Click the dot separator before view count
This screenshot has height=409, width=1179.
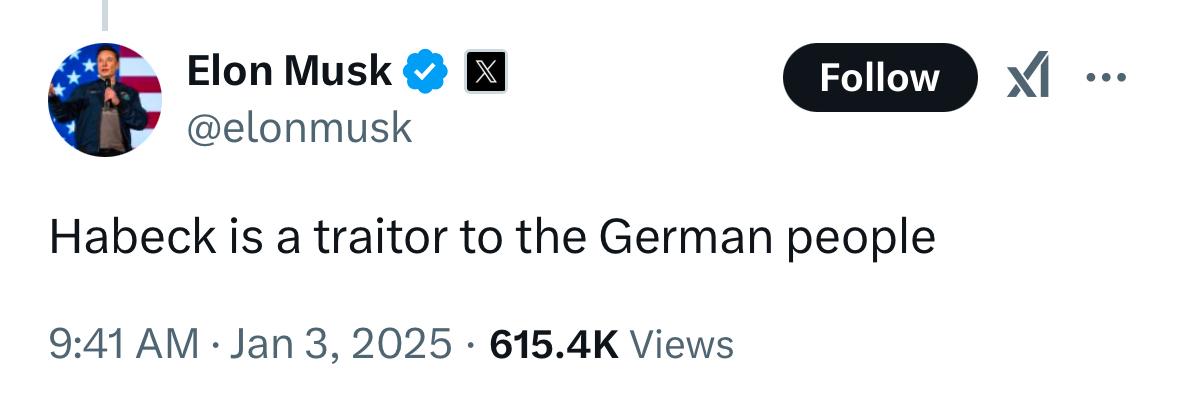470,345
